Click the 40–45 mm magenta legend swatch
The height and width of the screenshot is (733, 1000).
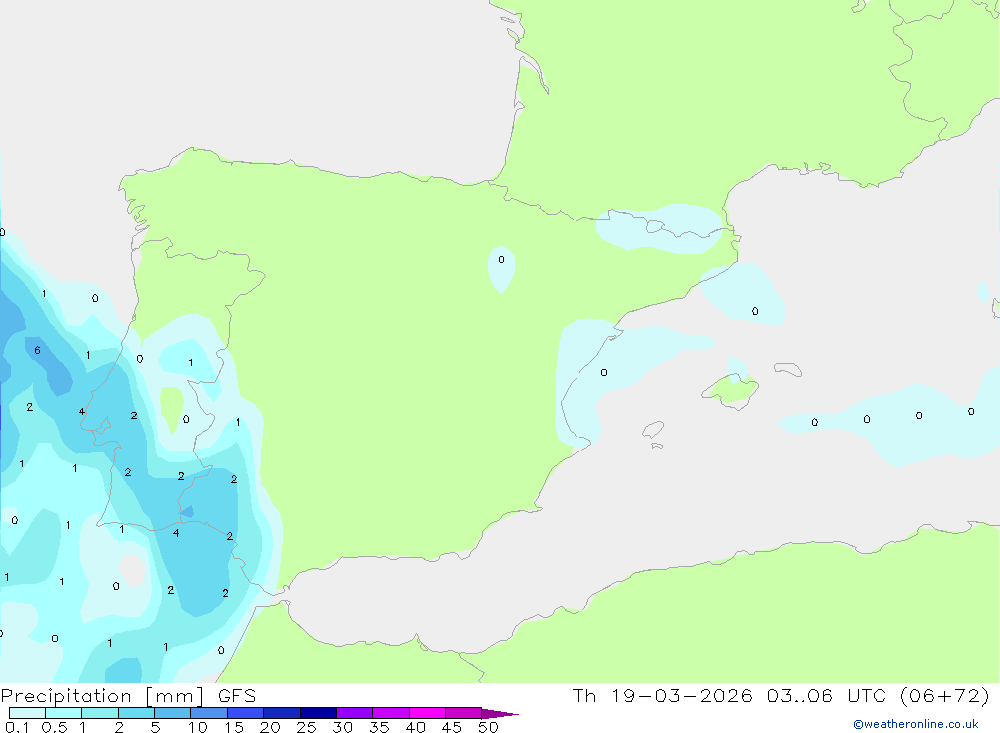click(x=427, y=713)
